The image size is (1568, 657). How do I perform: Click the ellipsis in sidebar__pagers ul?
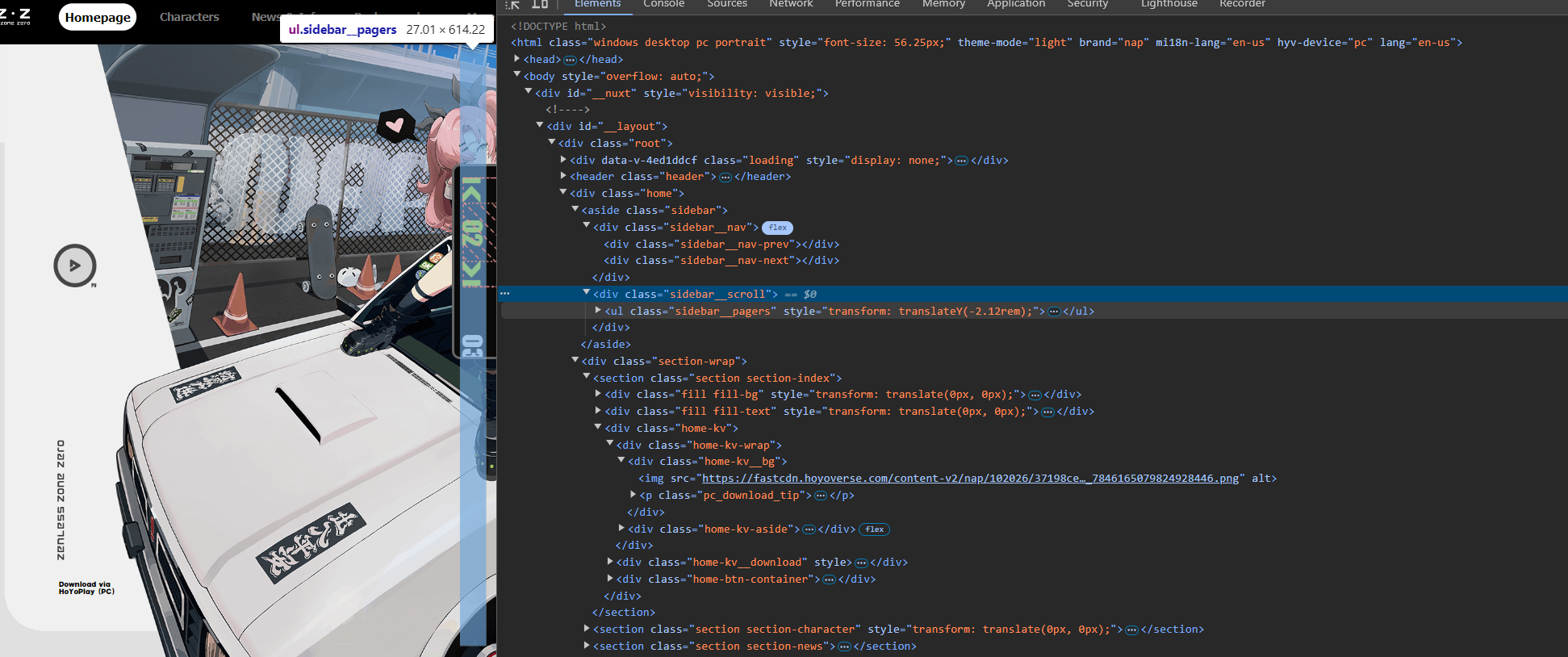tap(1054, 312)
